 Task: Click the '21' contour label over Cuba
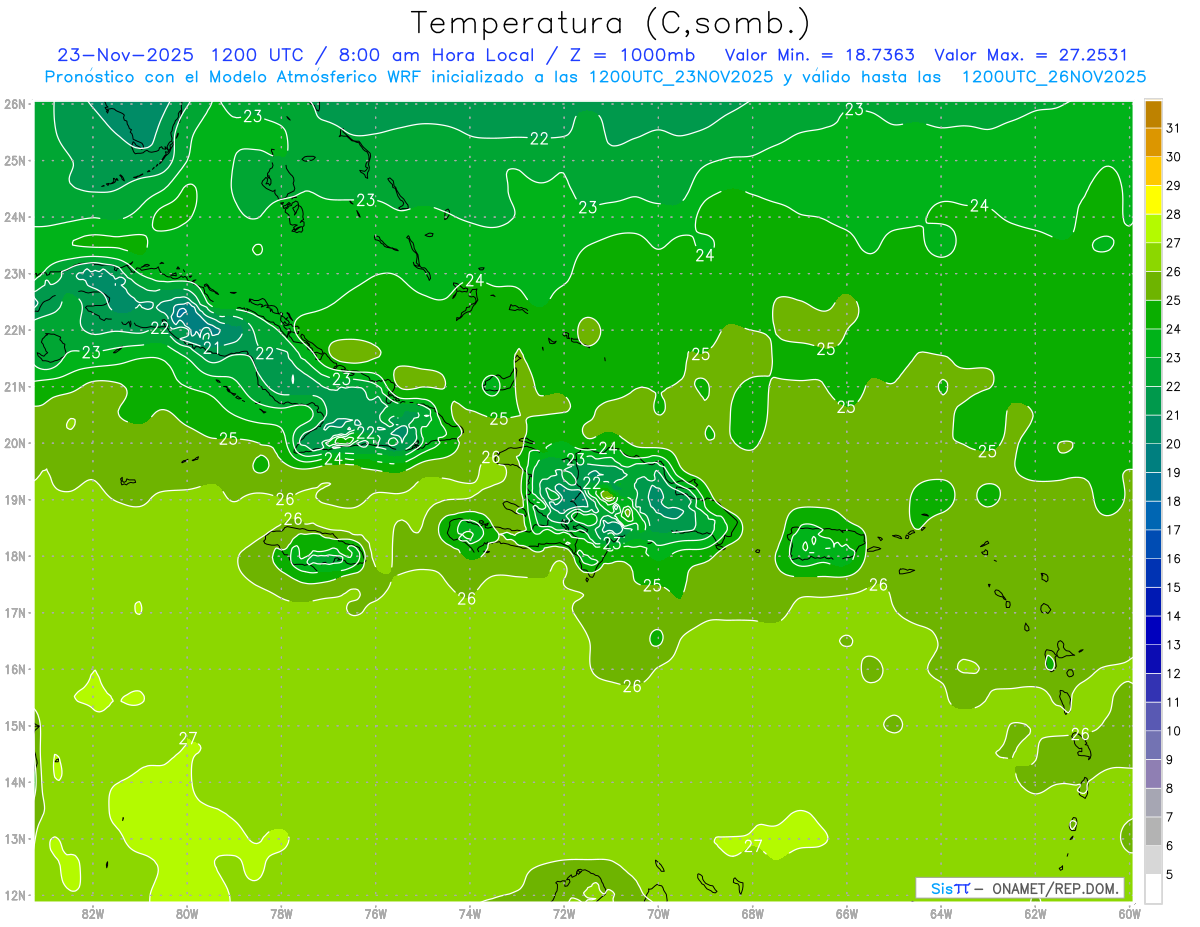(x=212, y=348)
